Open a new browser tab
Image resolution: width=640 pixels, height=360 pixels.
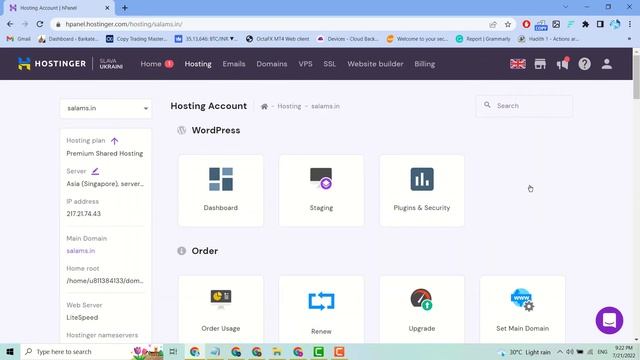(125, 8)
